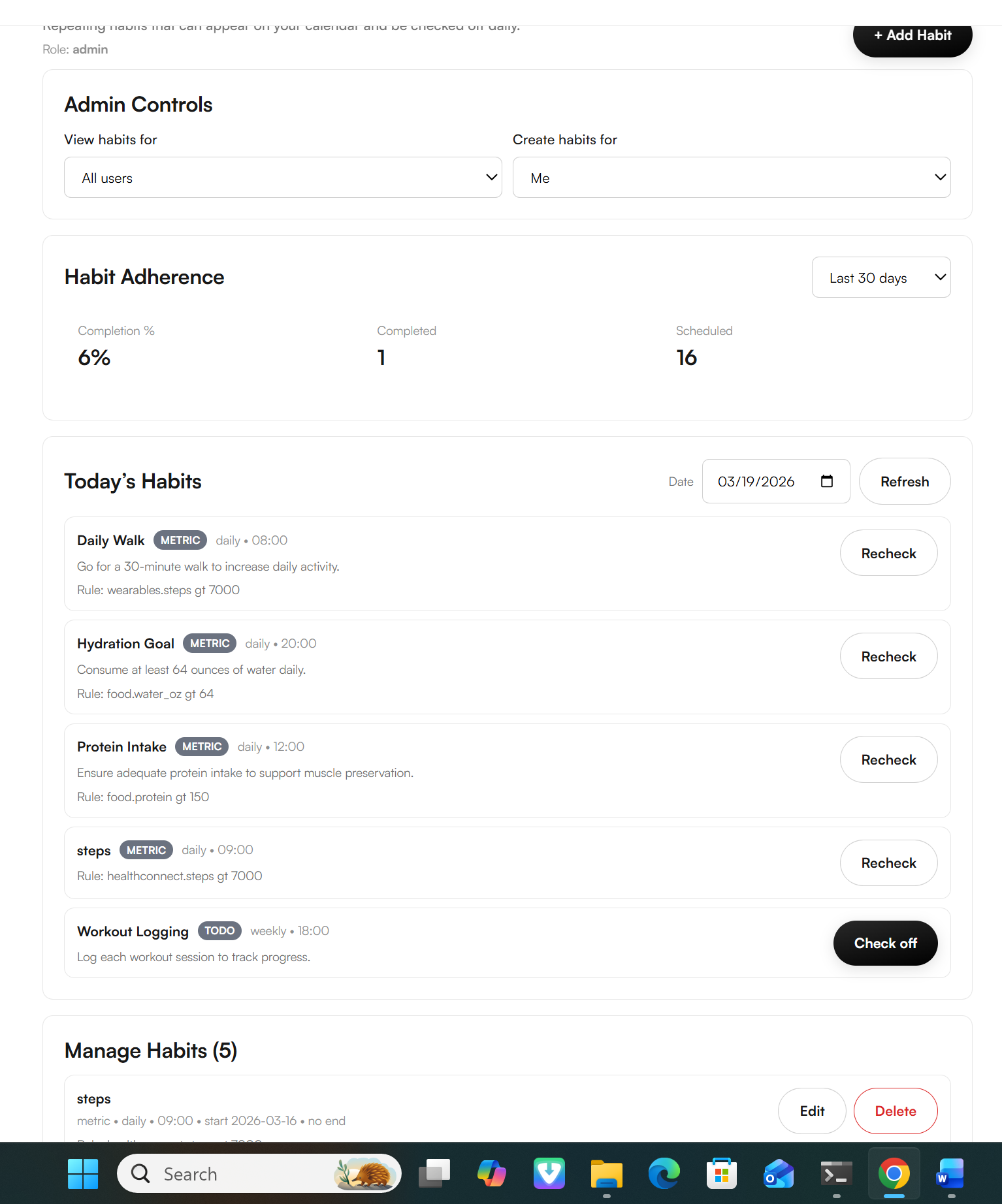Check off Workout Logging

click(885, 943)
